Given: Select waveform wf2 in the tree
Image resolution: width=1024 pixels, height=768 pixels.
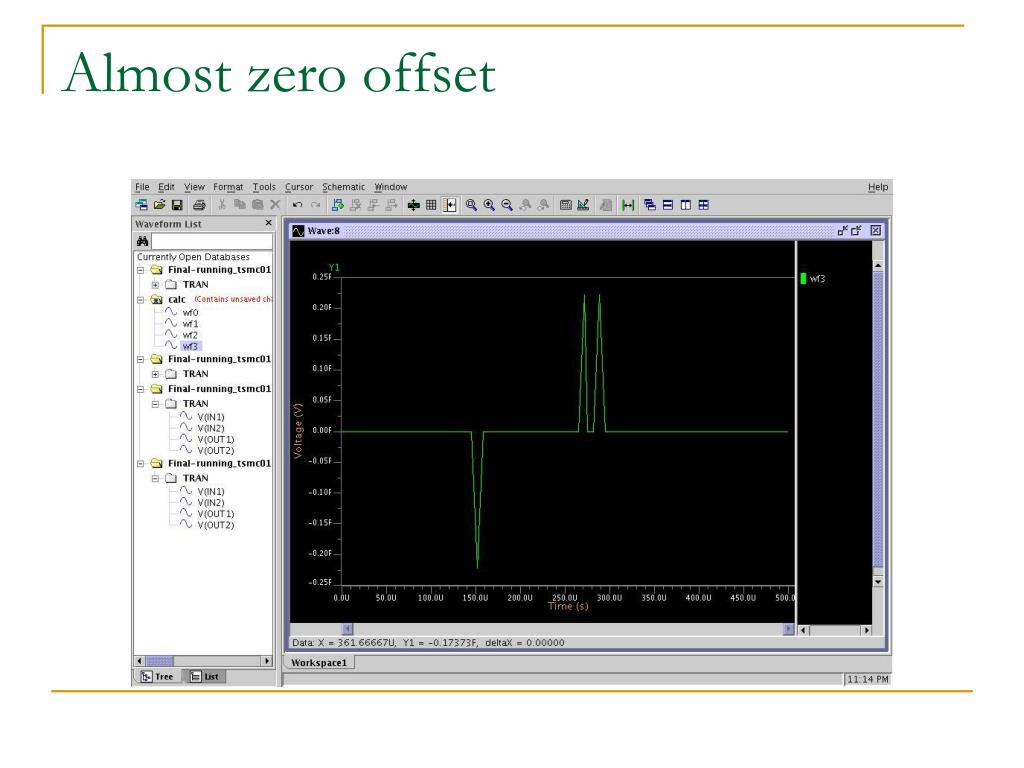Looking at the screenshot, I should pos(190,335).
